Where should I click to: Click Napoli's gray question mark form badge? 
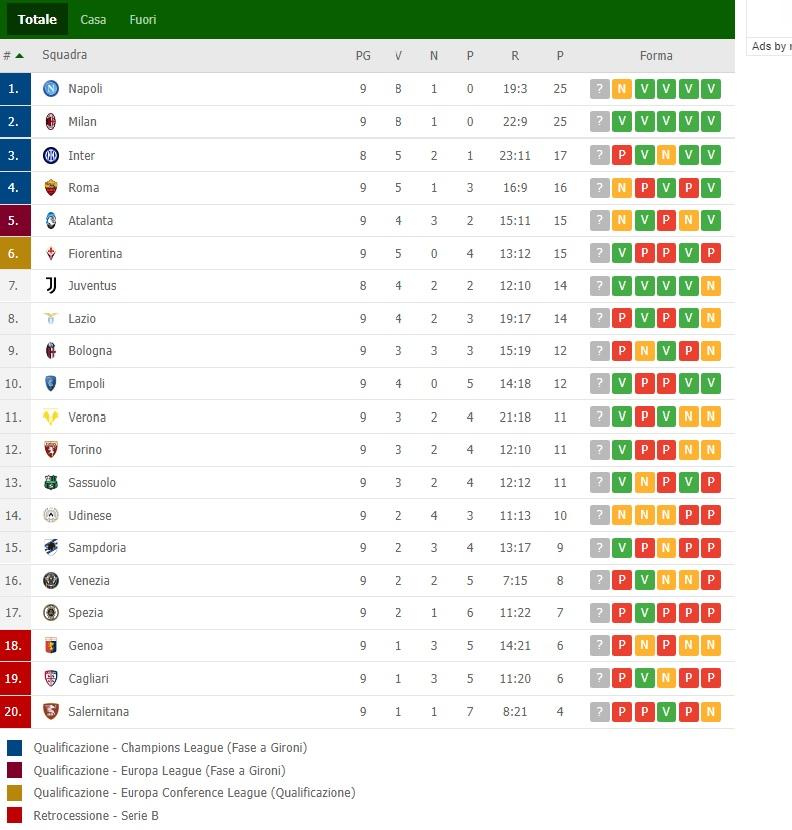(600, 89)
